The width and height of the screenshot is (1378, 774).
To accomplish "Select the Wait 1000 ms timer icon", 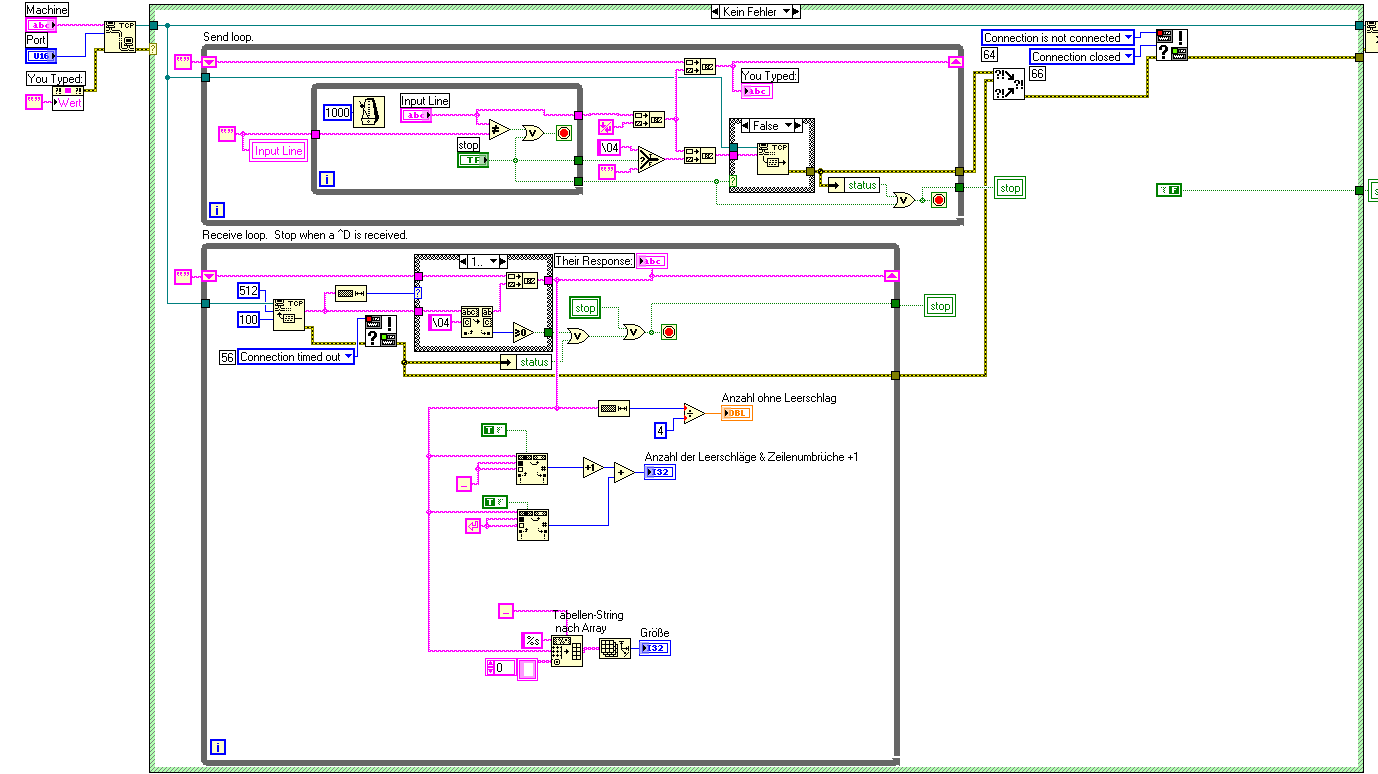I will pos(369,112).
